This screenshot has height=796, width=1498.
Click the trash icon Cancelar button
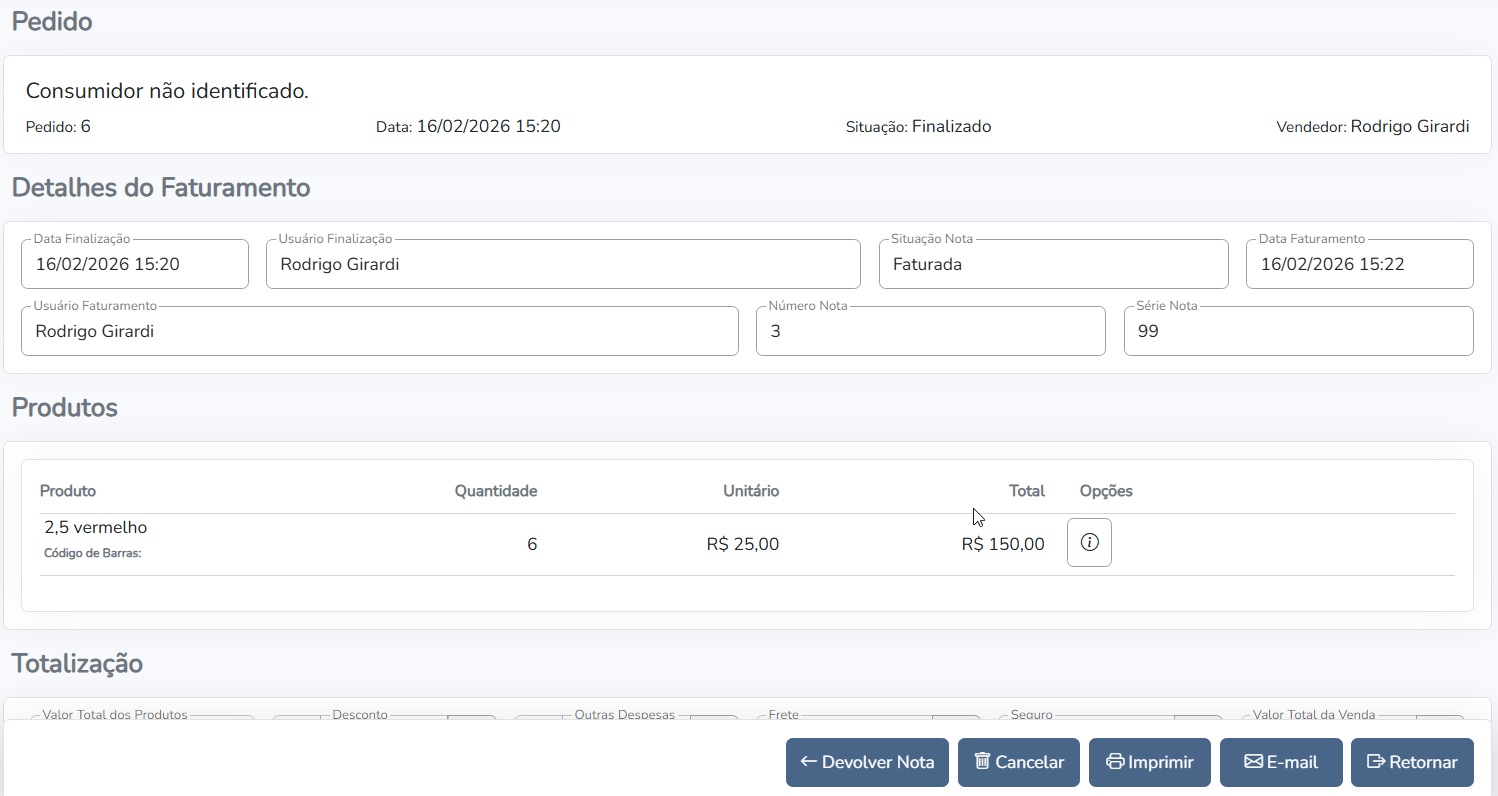pos(1018,762)
